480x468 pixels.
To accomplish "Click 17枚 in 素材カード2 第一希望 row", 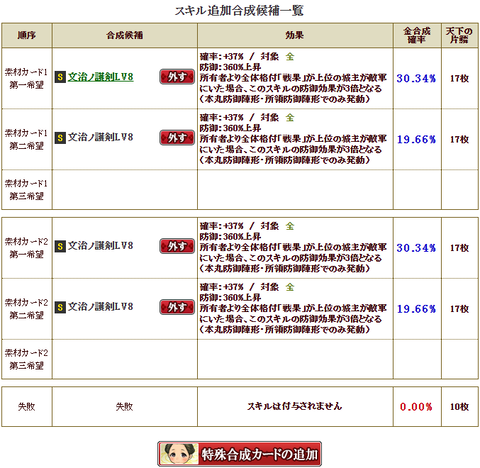I will [x=459, y=248].
